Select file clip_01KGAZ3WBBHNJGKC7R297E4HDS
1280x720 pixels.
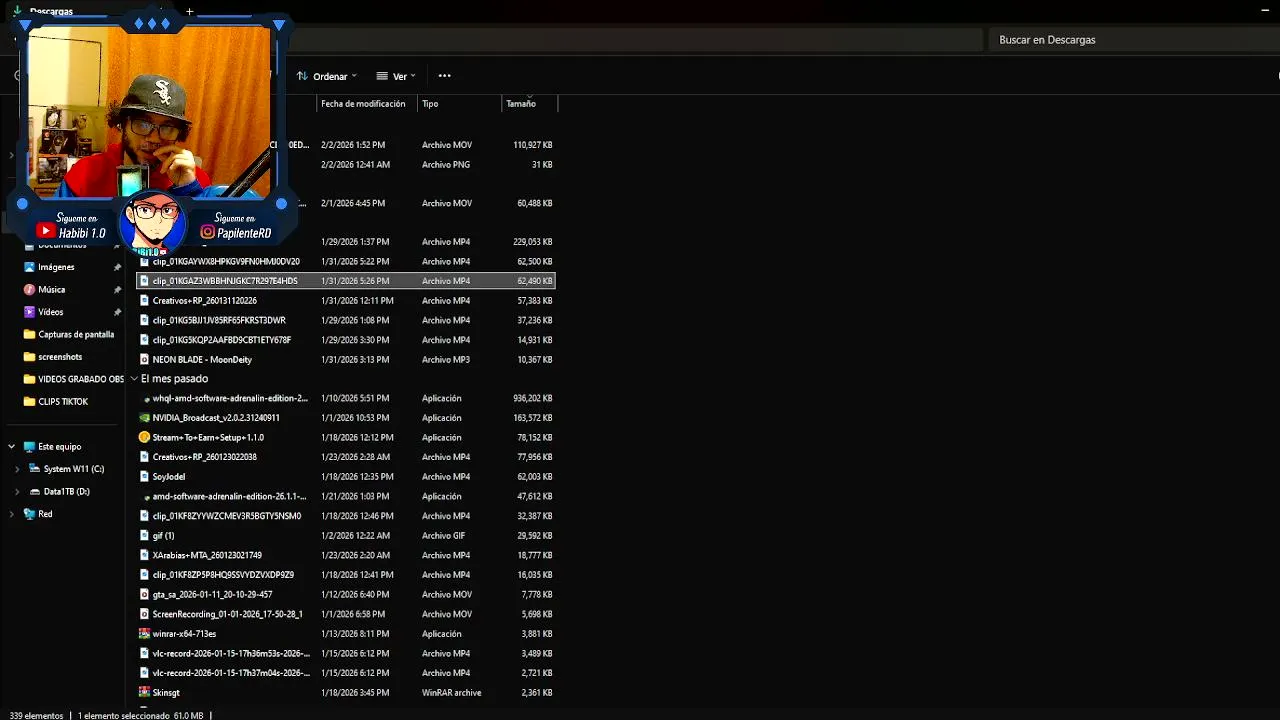(x=345, y=281)
